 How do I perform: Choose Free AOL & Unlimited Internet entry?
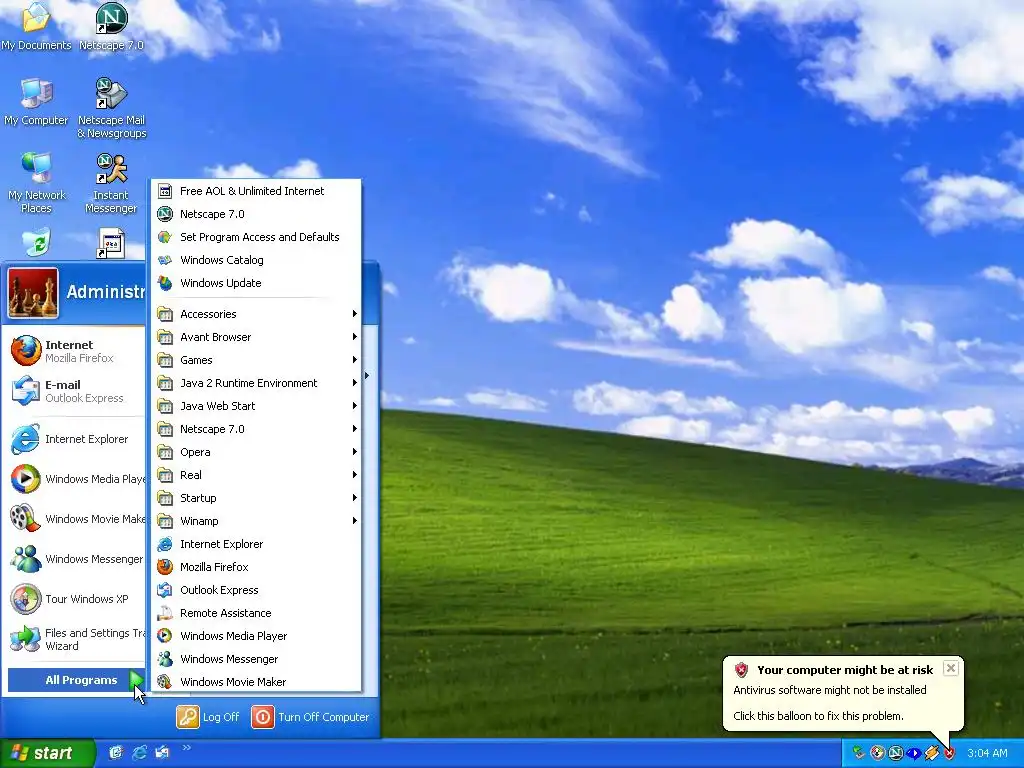(x=256, y=191)
